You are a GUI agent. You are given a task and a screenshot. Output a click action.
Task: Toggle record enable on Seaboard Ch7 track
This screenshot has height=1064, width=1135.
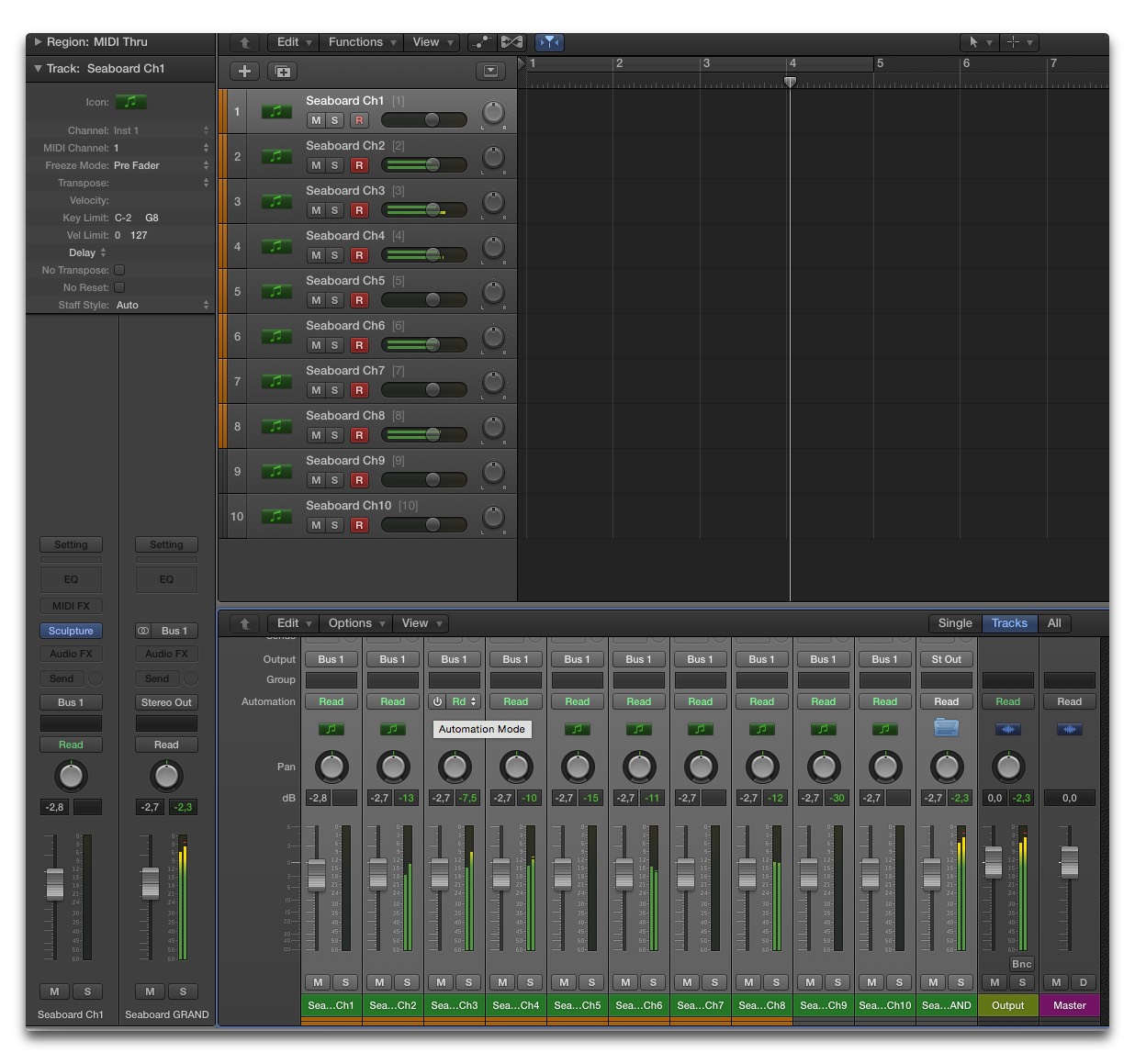[359, 390]
